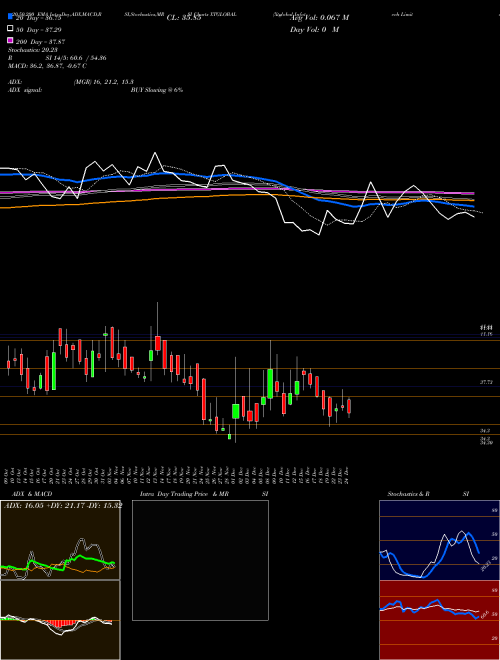Click the 'Avg Vol: 0.067 M' value
Image resolution: width=500 pixels, height=660 pixels.
[320, 18]
